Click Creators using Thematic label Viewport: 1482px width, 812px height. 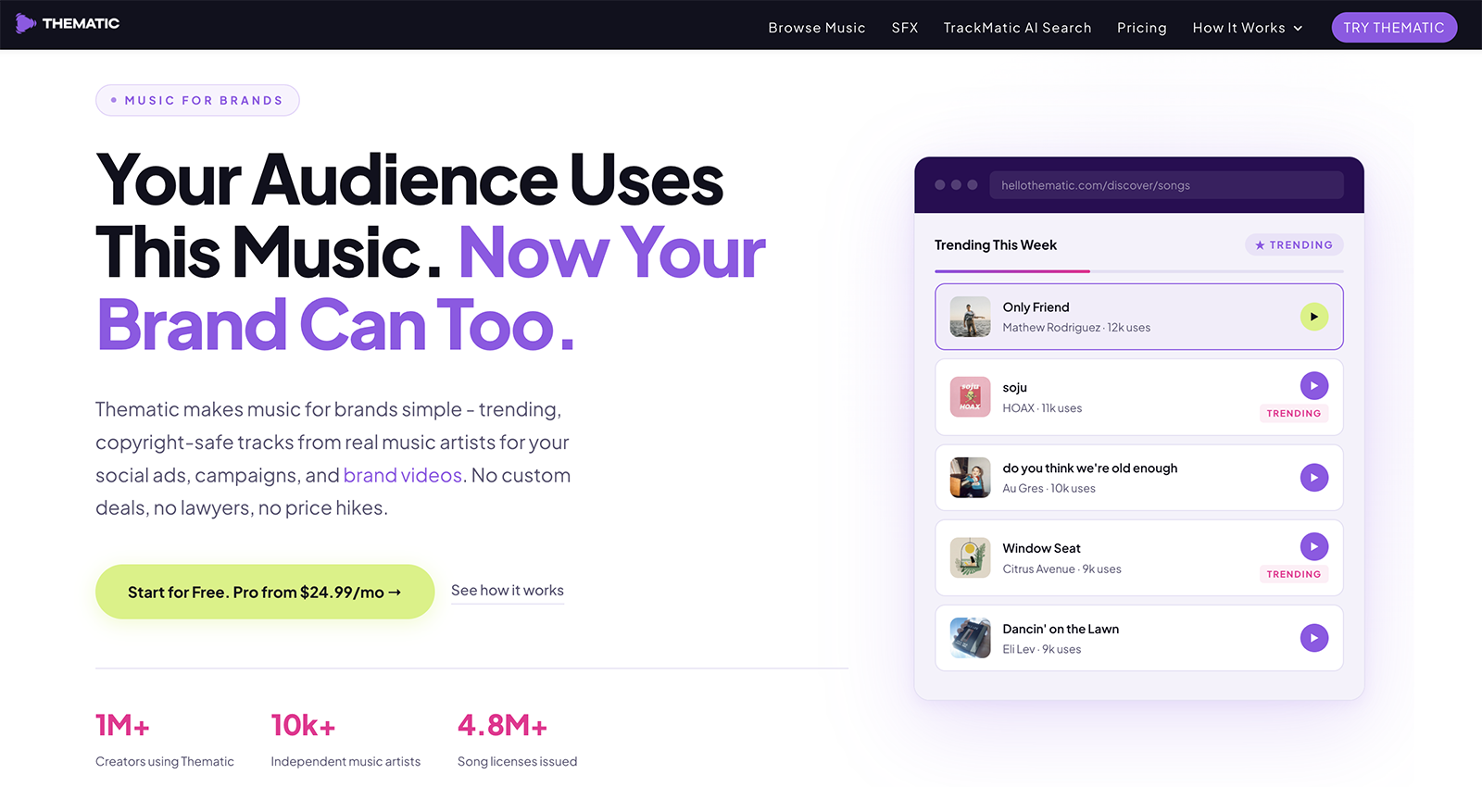pos(165,762)
